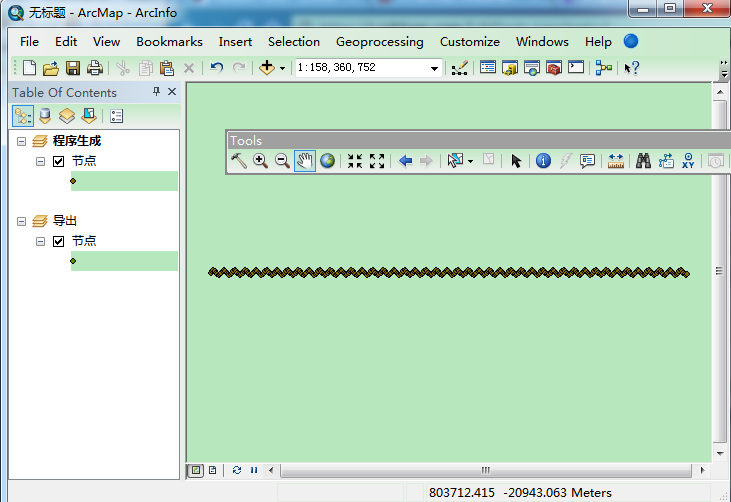Open a map document folder icon
Screen dimensions: 731x502
pyautogui.click(x=51, y=68)
